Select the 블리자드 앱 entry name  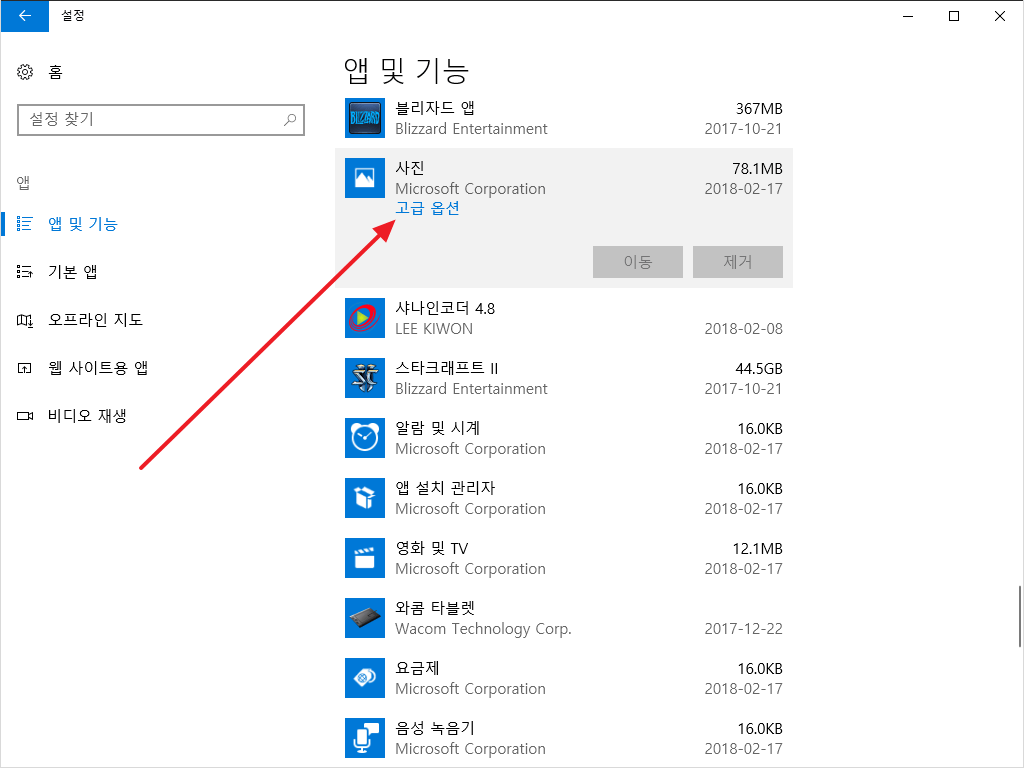click(x=435, y=108)
